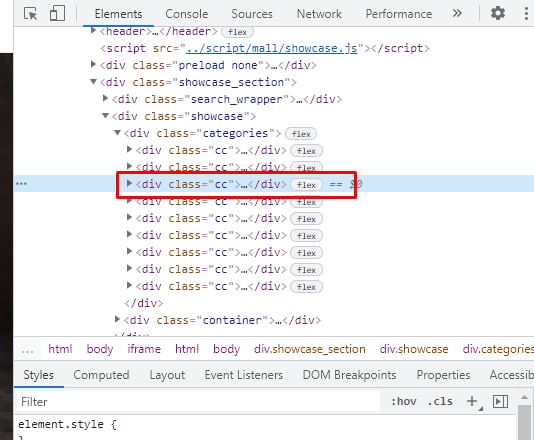Toggle the computed styles sidebar icon

pyautogui.click(x=500, y=402)
